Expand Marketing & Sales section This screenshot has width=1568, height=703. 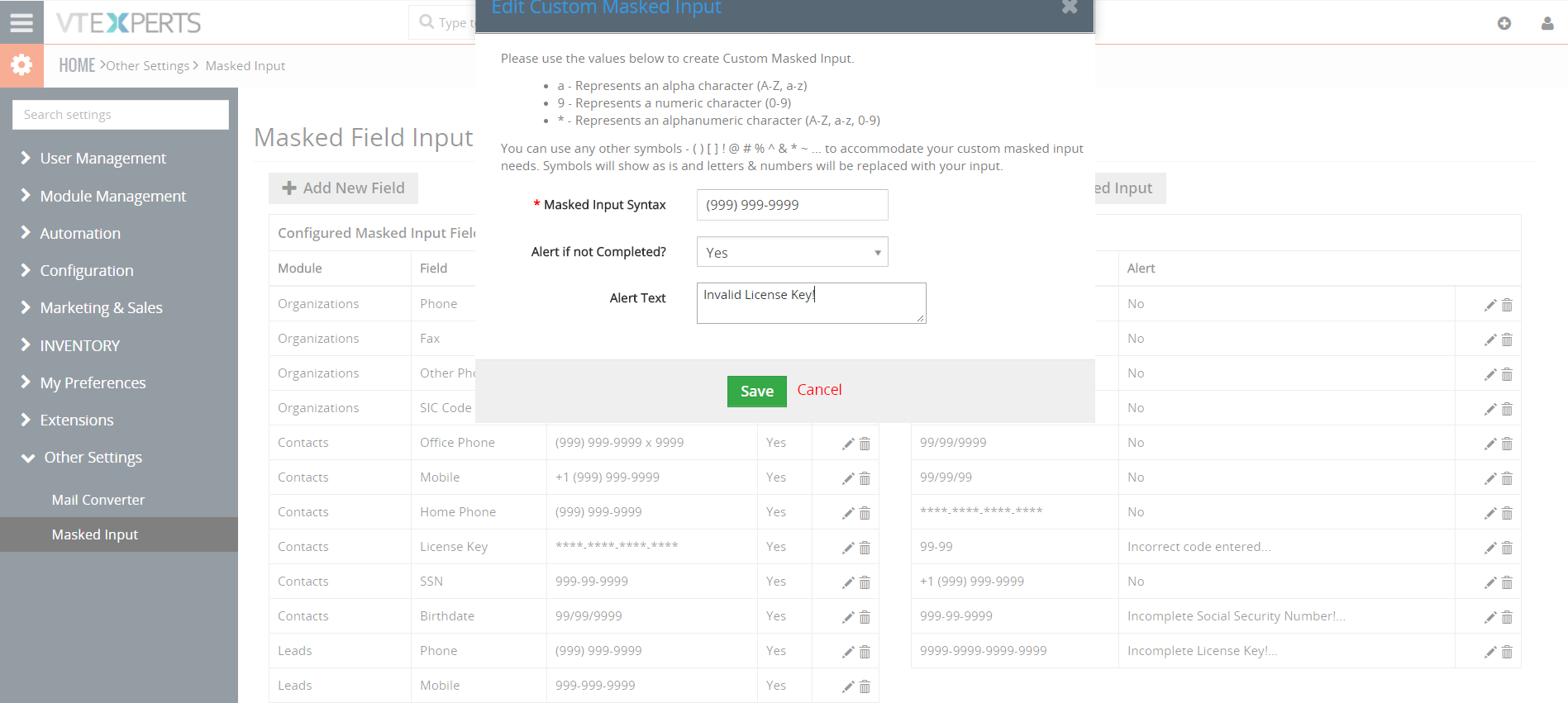coord(101,307)
